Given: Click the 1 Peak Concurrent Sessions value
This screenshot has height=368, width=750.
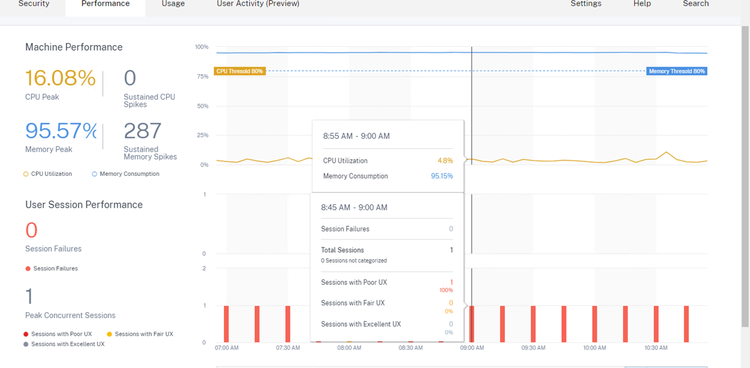Looking at the screenshot, I should tap(29, 297).
